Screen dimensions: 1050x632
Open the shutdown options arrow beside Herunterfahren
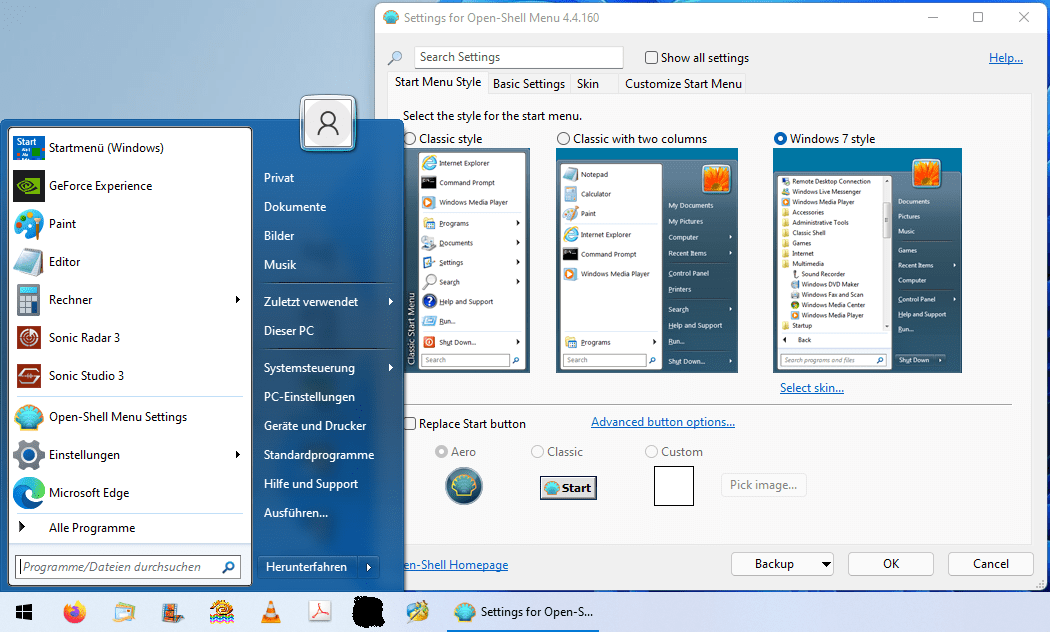click(369, 567)
